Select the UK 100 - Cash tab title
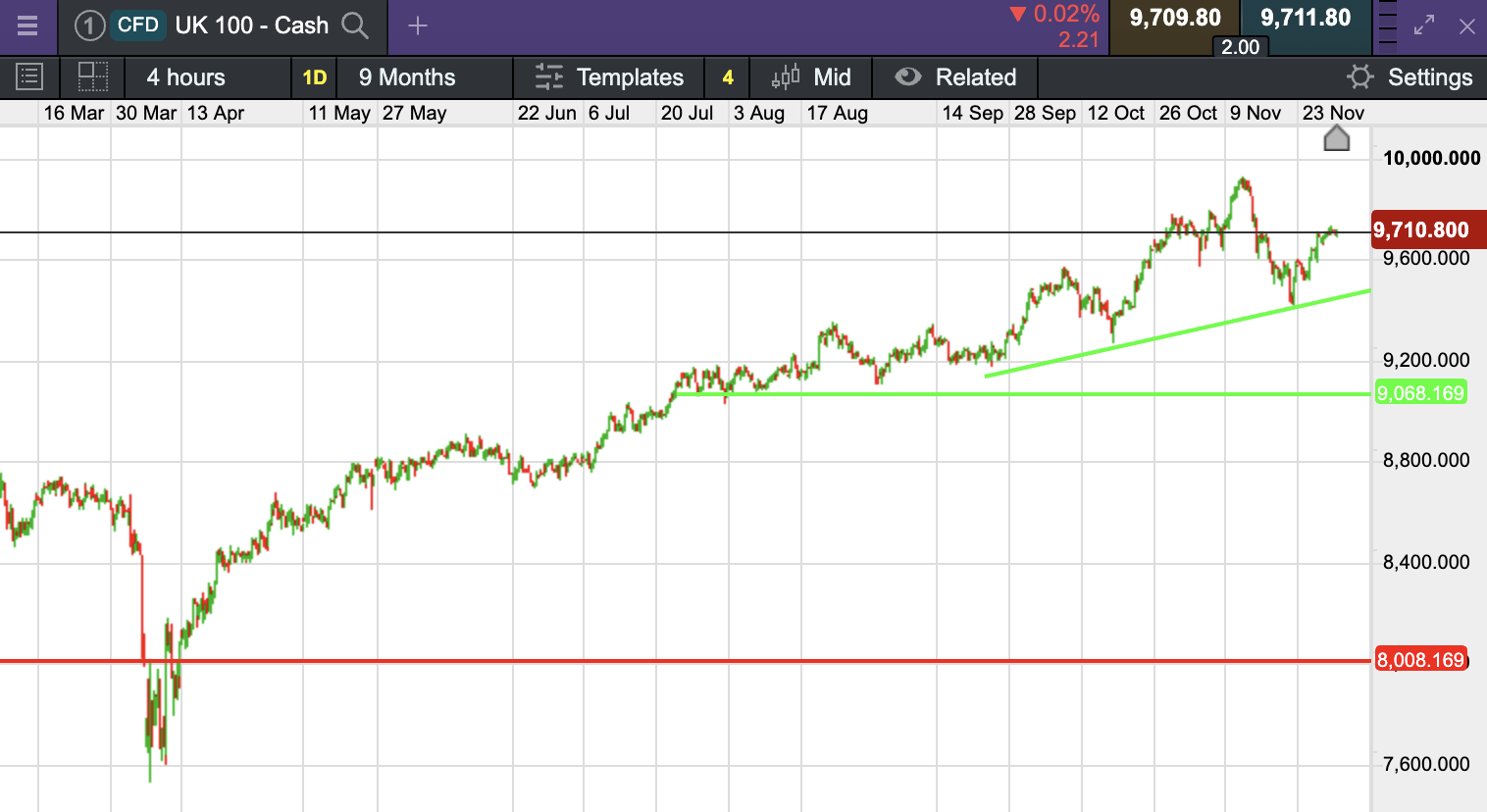Screen dimensions: 1487x812 (252, 25)
